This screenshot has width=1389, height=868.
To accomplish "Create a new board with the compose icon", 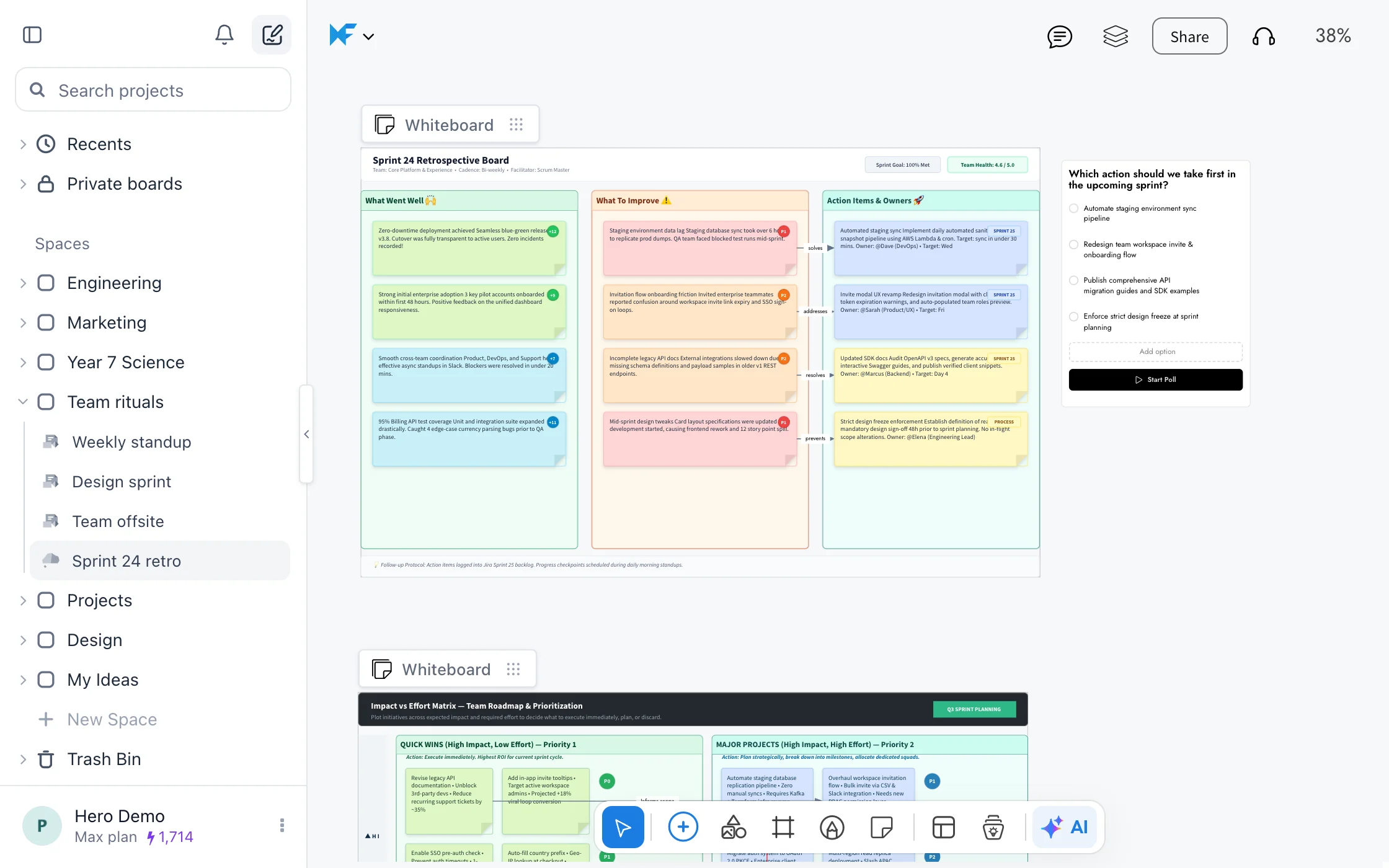I will tap(272, 35).
